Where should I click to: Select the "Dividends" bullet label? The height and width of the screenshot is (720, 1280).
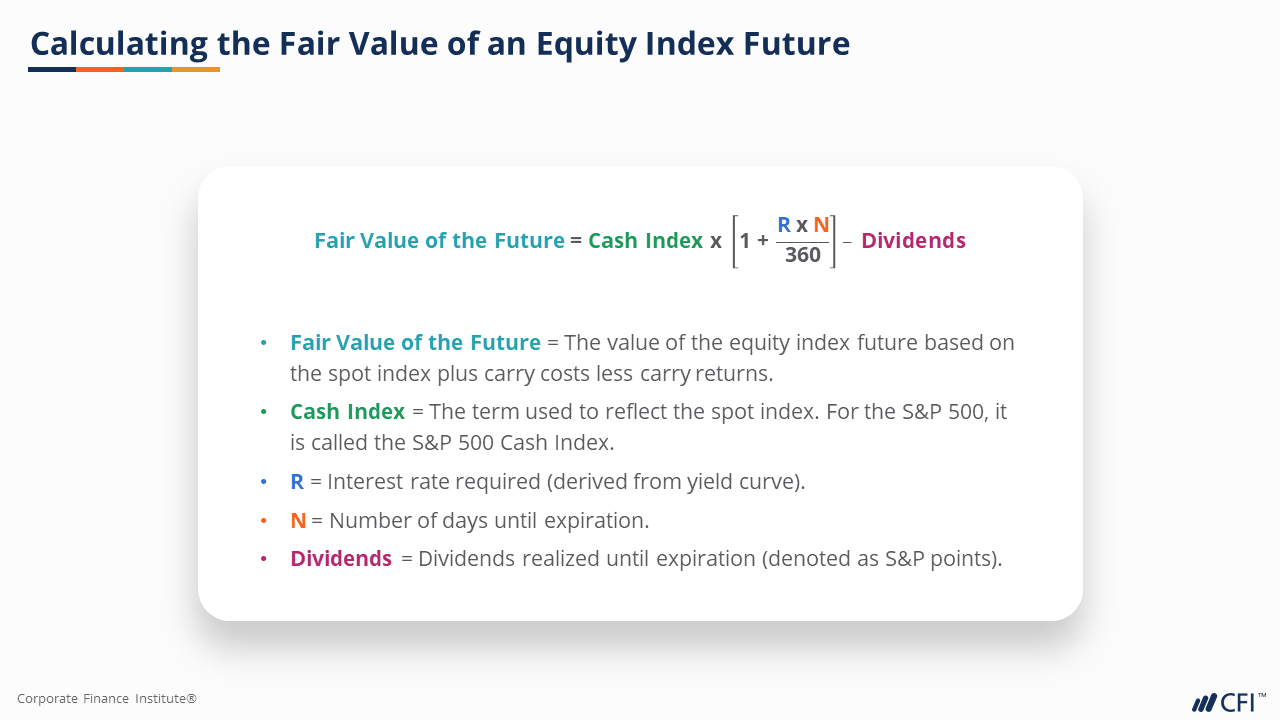click(x=341, y=559)
